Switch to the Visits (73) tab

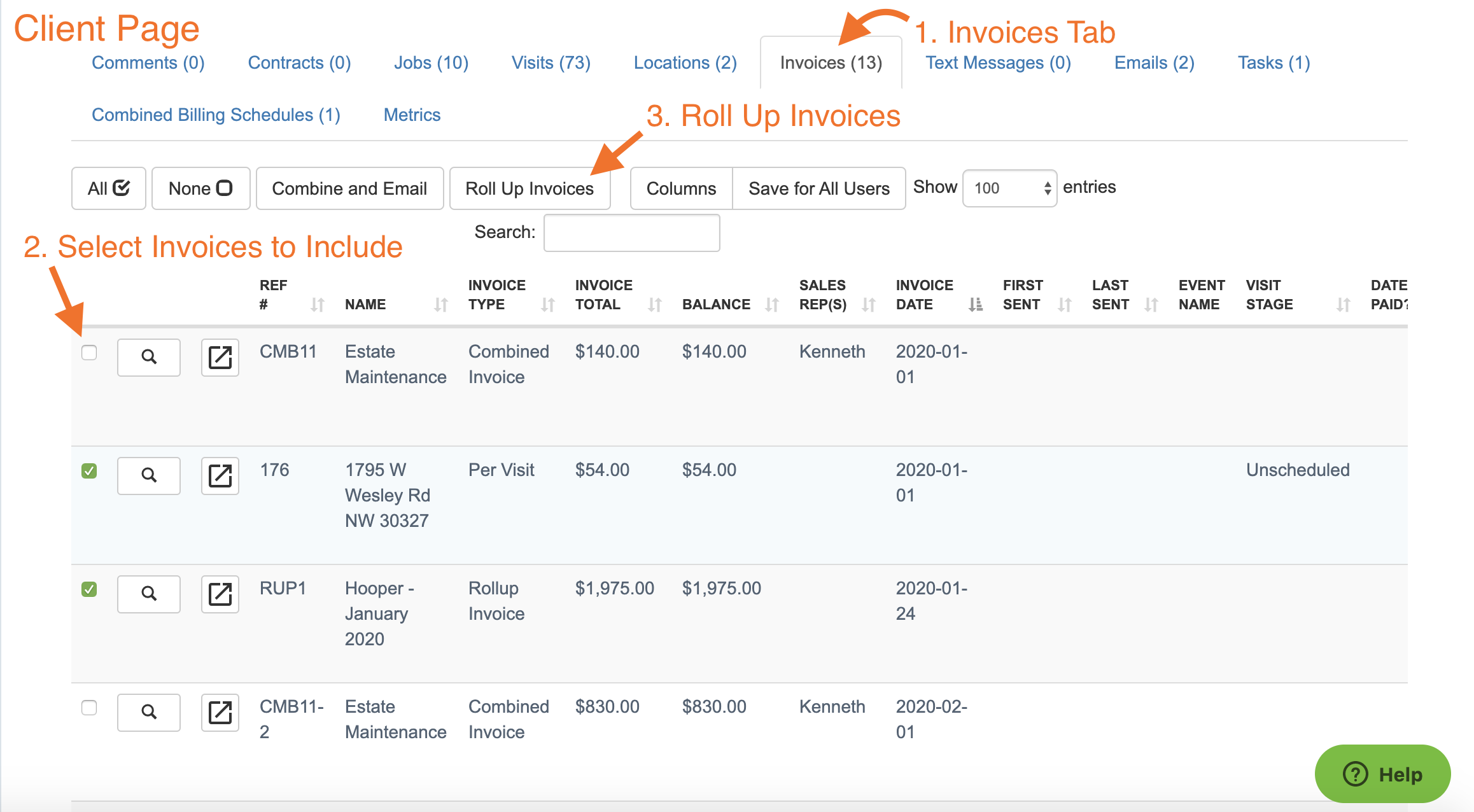point(551,63)
